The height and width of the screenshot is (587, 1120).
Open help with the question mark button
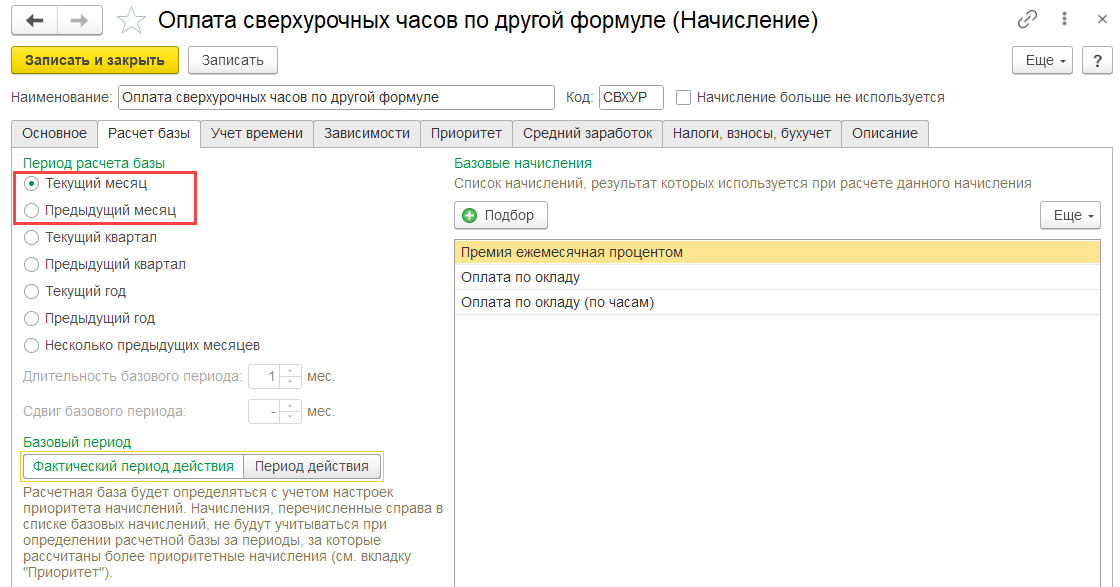click(1098, 60)
